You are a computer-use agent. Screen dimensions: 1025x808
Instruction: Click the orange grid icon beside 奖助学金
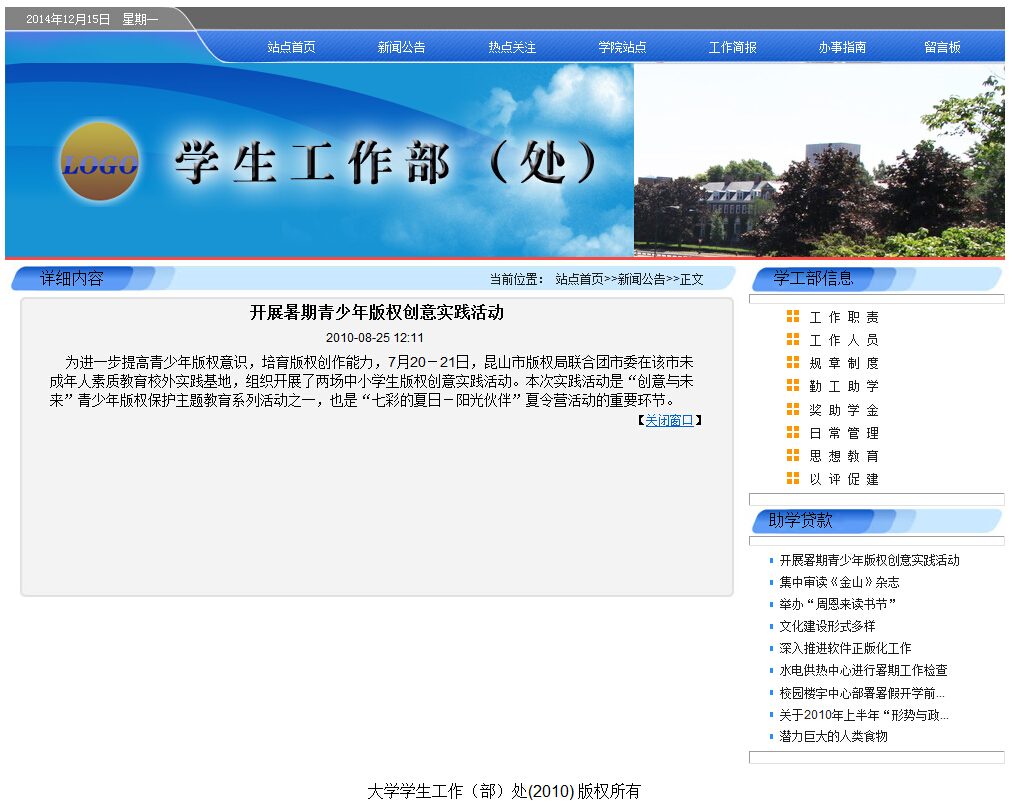point(793,409)
